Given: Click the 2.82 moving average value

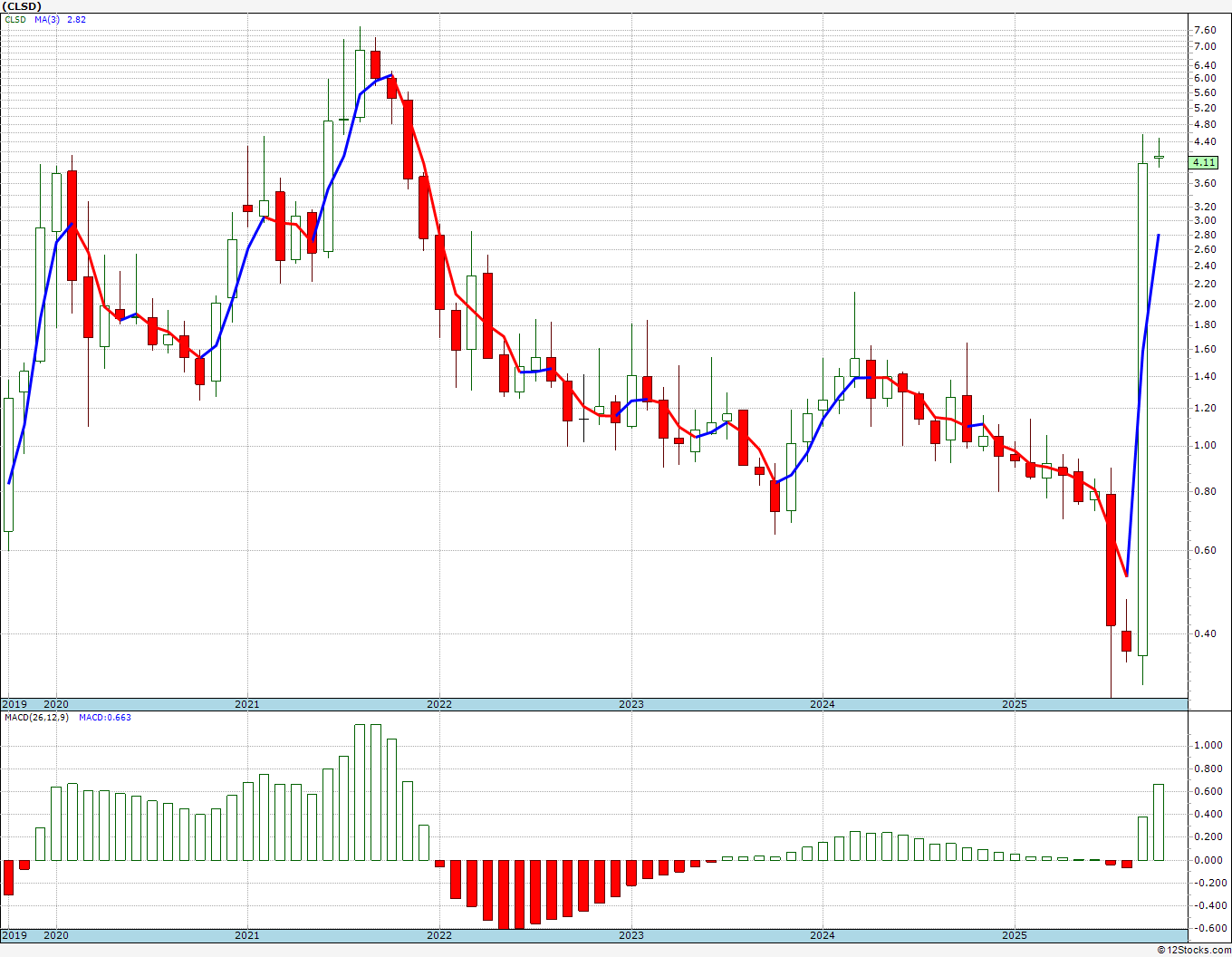Looking at the screenshot, I should [x=76, y=19].
